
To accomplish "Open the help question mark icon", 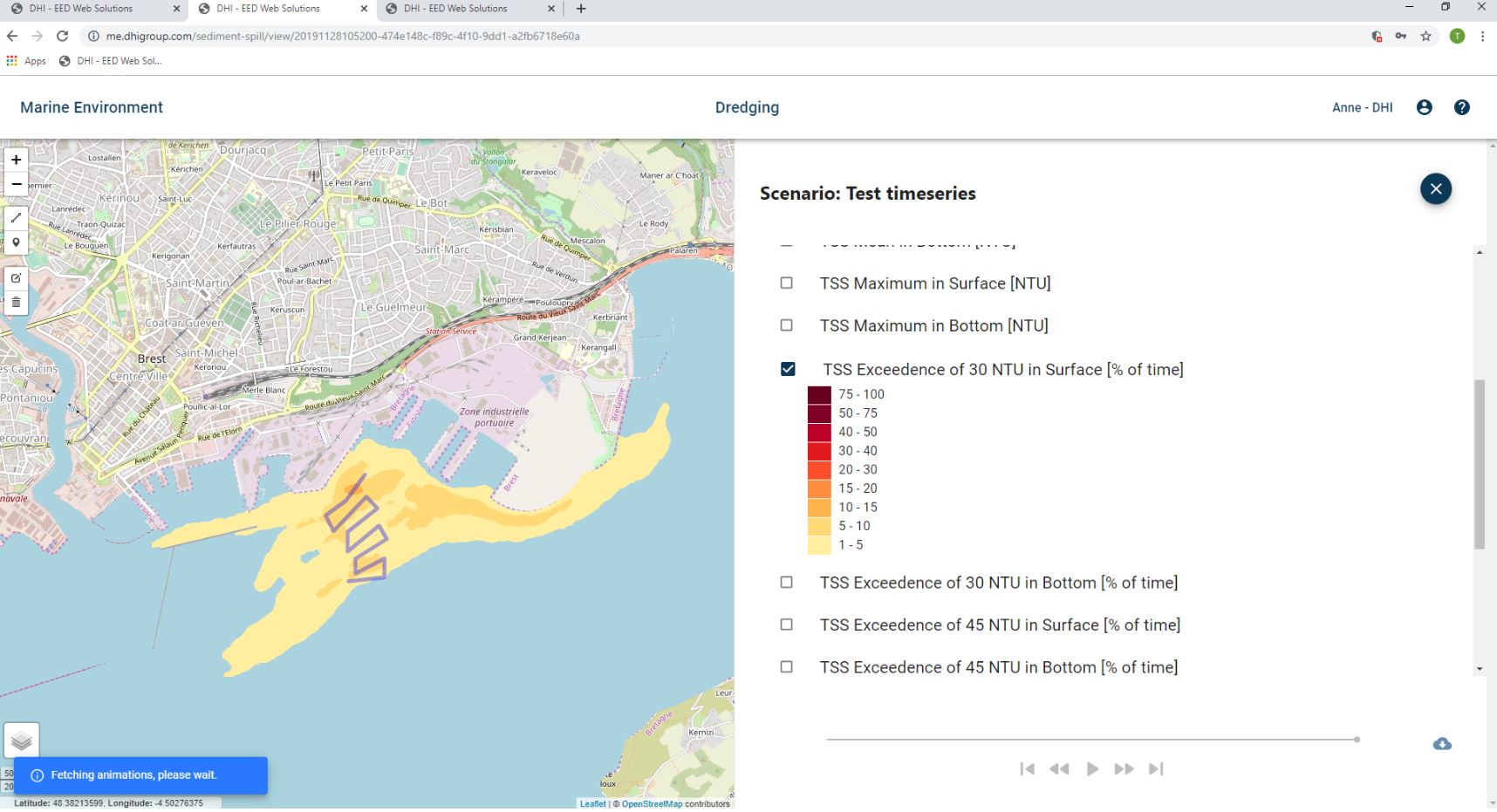I will [1462, 107].
